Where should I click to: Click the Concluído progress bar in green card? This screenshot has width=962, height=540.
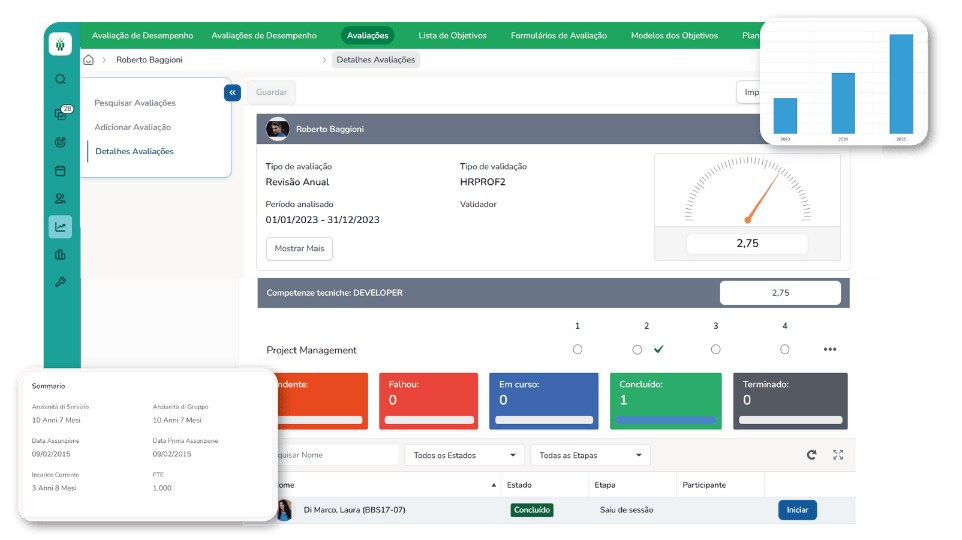[x=665, y=420]
